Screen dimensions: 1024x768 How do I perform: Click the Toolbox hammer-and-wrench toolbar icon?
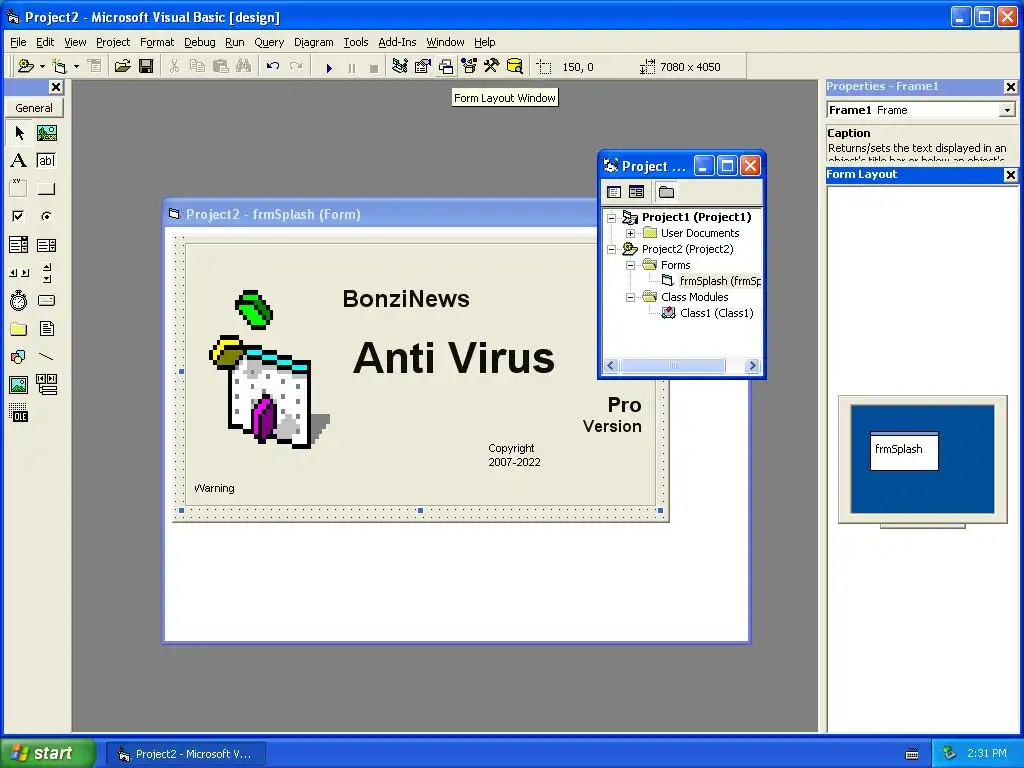491,66
